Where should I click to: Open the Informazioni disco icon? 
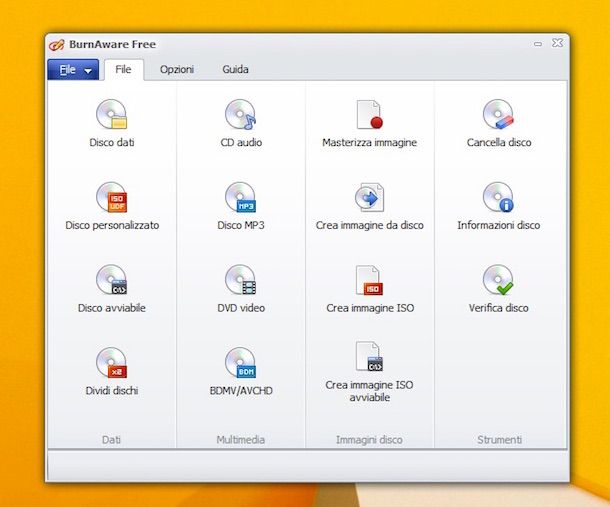tap(498, 197)
